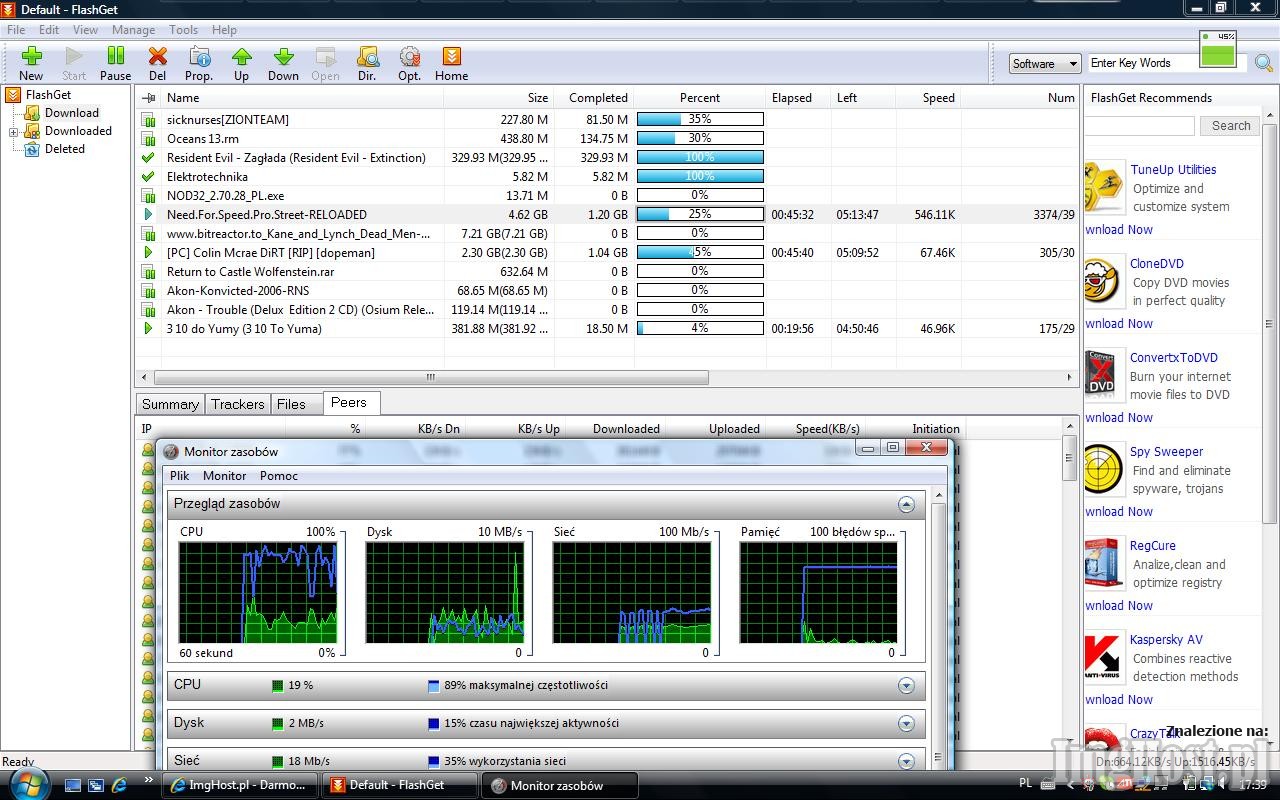Image resolution: width=1280 pixels, height=800 pixels.
Task: Switch to the Summary tab
Action: (170, 404)
